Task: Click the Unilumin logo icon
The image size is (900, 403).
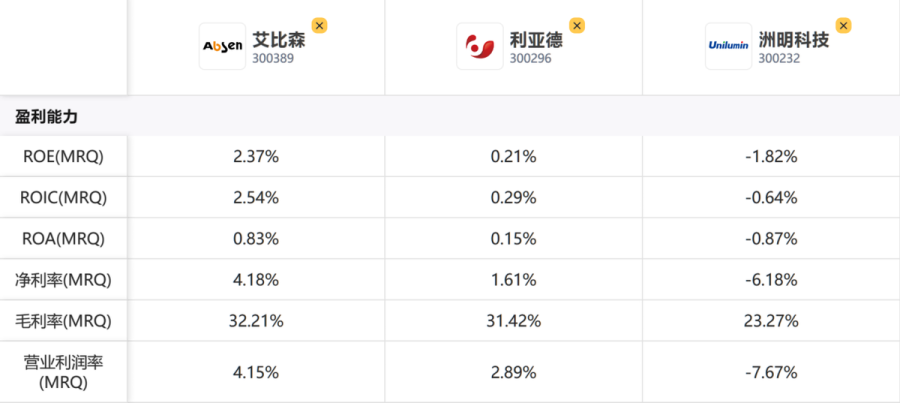Action: click(728, 46)
